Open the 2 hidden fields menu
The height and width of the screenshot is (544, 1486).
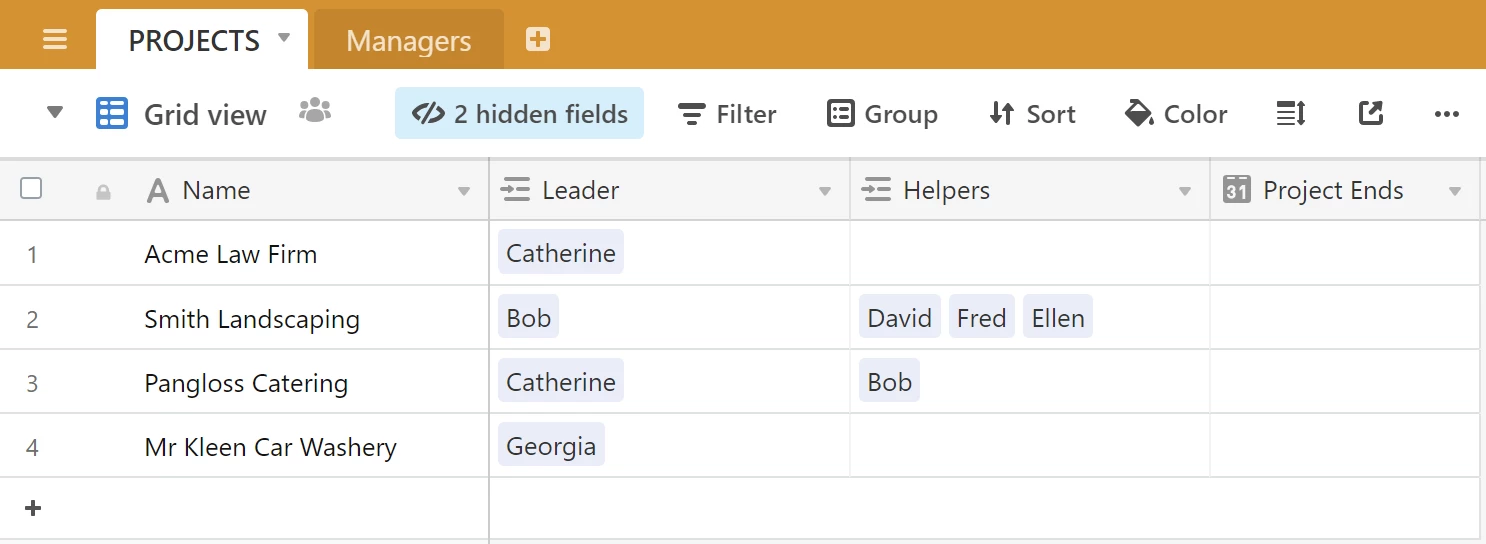[x=519, y=114]
